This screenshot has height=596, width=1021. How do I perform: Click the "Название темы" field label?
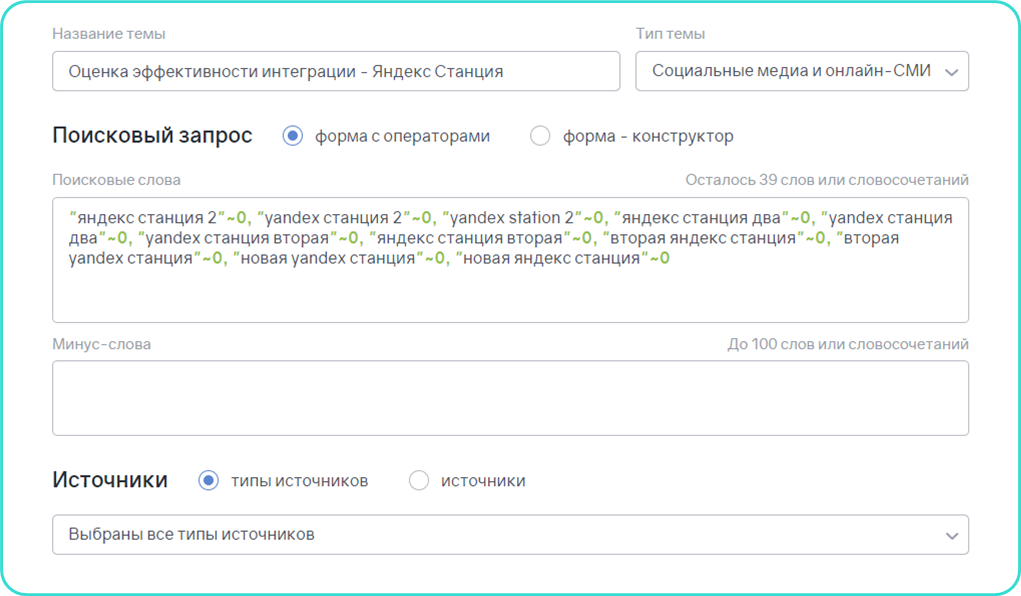tap(109, 34)
